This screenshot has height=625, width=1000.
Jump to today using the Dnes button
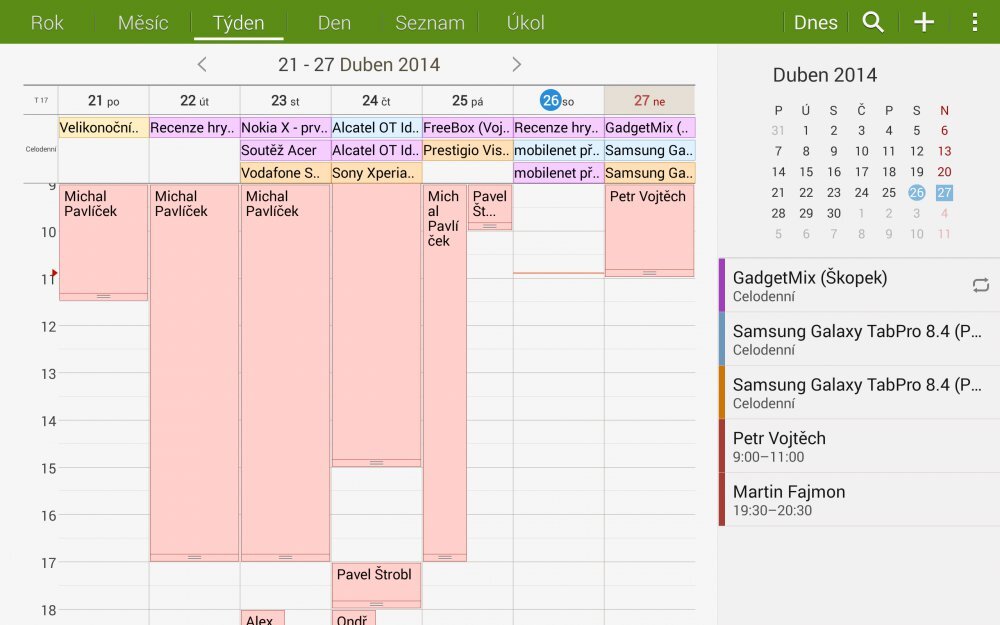click(815, 21)
